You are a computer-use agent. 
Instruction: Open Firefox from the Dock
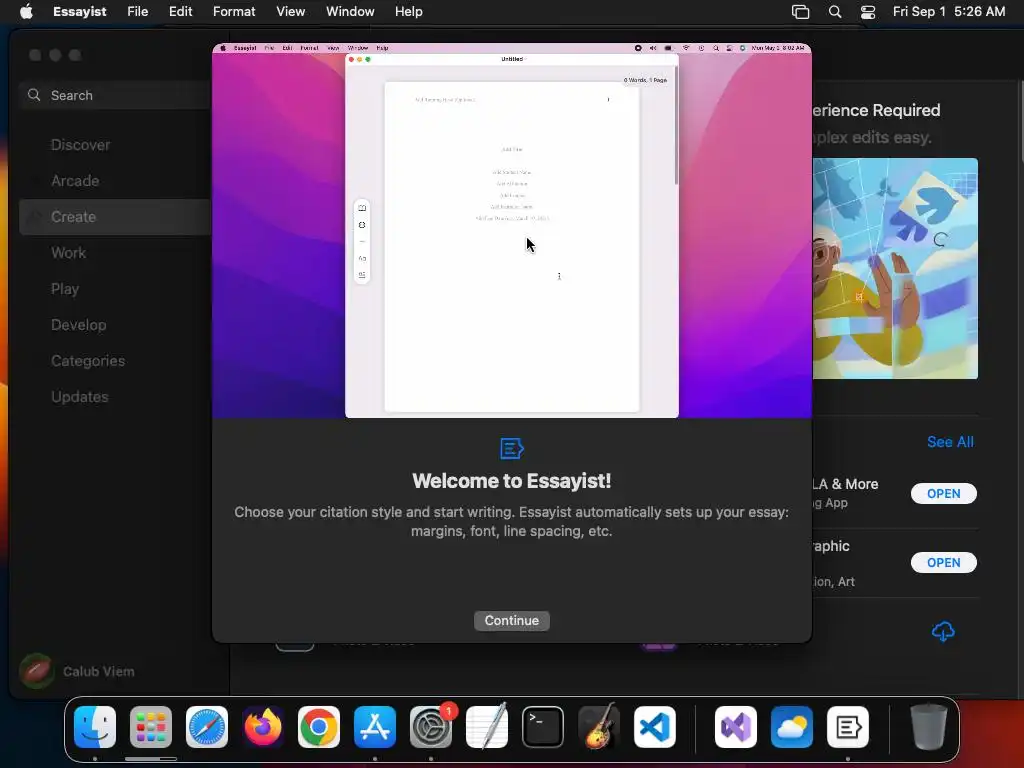(263, 727)
